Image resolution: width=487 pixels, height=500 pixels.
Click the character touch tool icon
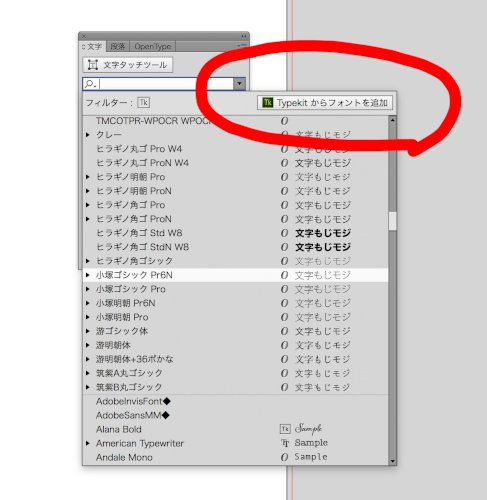pos(93,65)
